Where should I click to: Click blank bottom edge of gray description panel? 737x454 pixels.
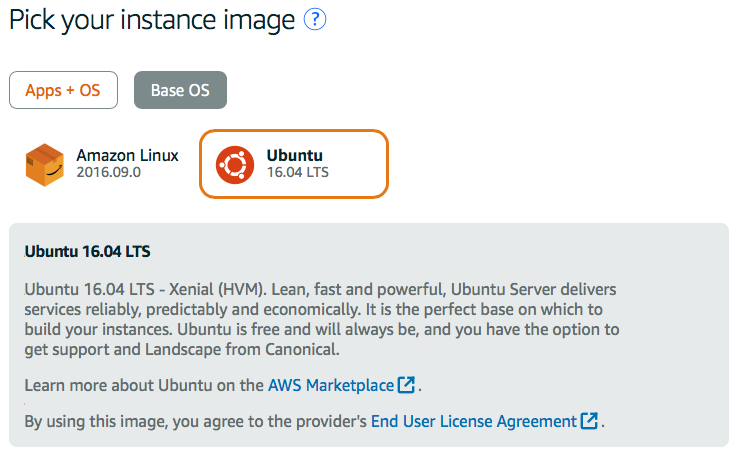(x=368, y=440)
